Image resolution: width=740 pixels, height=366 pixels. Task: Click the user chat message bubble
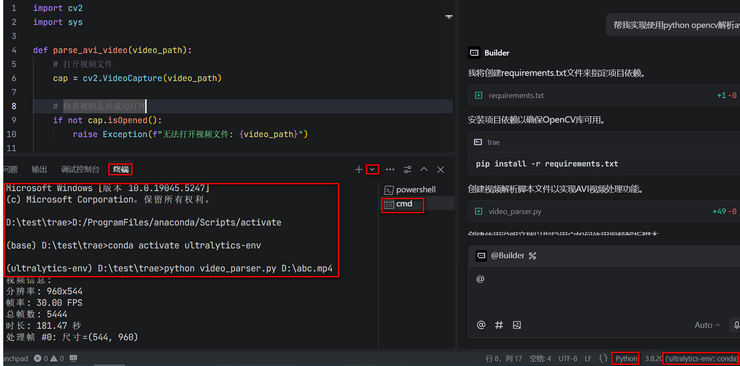(673, 25)
